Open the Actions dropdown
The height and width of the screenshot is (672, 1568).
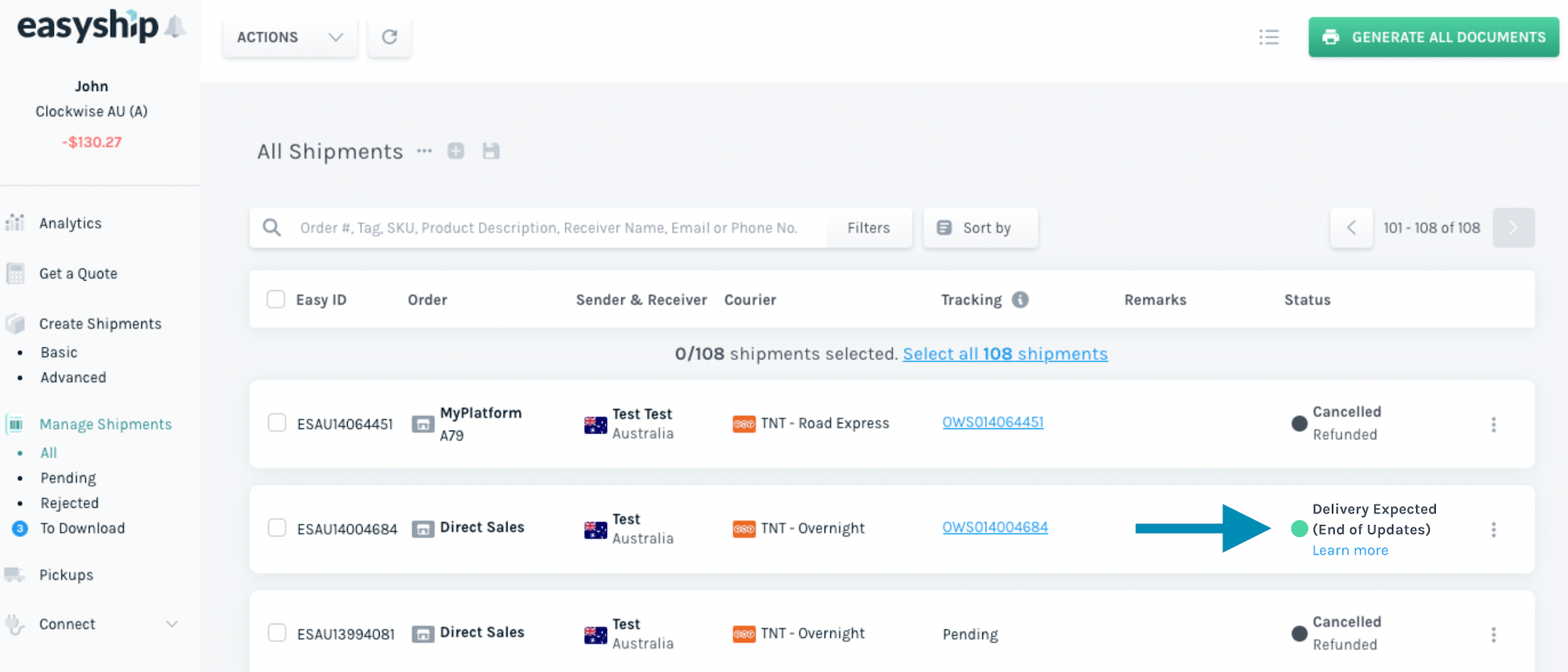[290, 37]
